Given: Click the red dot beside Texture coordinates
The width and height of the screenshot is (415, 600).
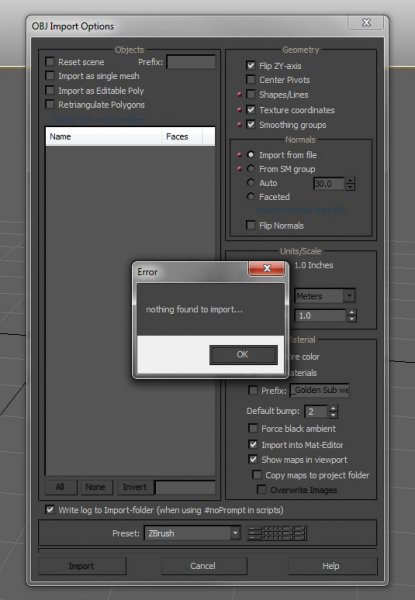Looking at the screenshot, I should pyautogui.click(x=239, y=110).
